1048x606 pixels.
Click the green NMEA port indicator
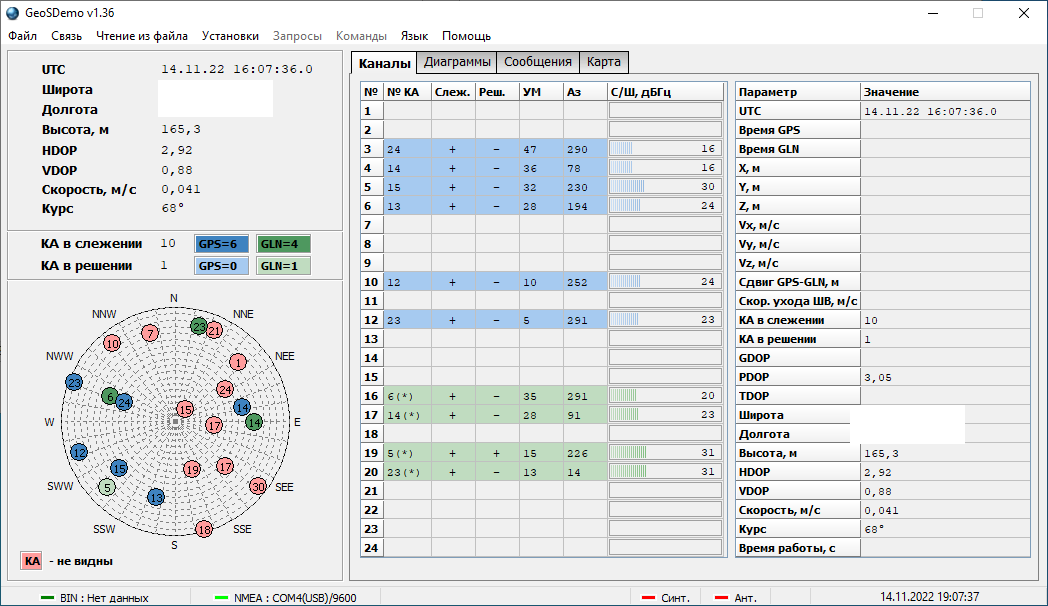pos(222,598)
